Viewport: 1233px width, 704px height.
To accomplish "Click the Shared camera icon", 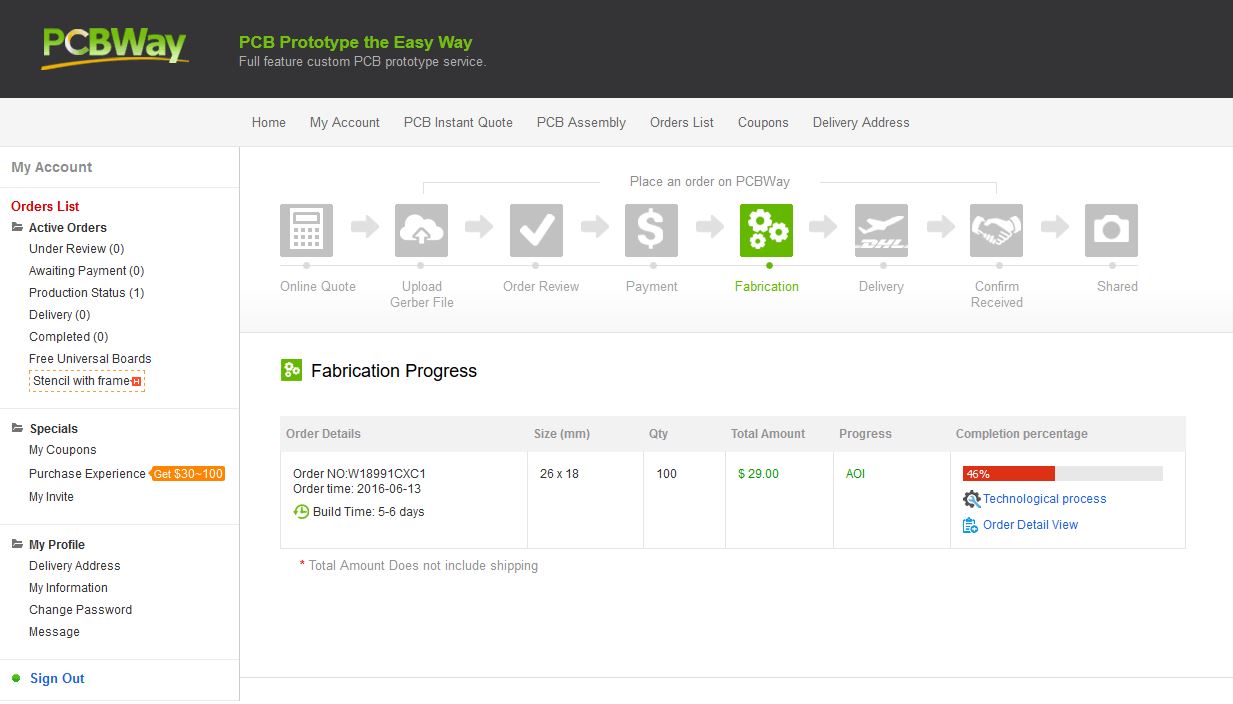I will (1111, 230).
